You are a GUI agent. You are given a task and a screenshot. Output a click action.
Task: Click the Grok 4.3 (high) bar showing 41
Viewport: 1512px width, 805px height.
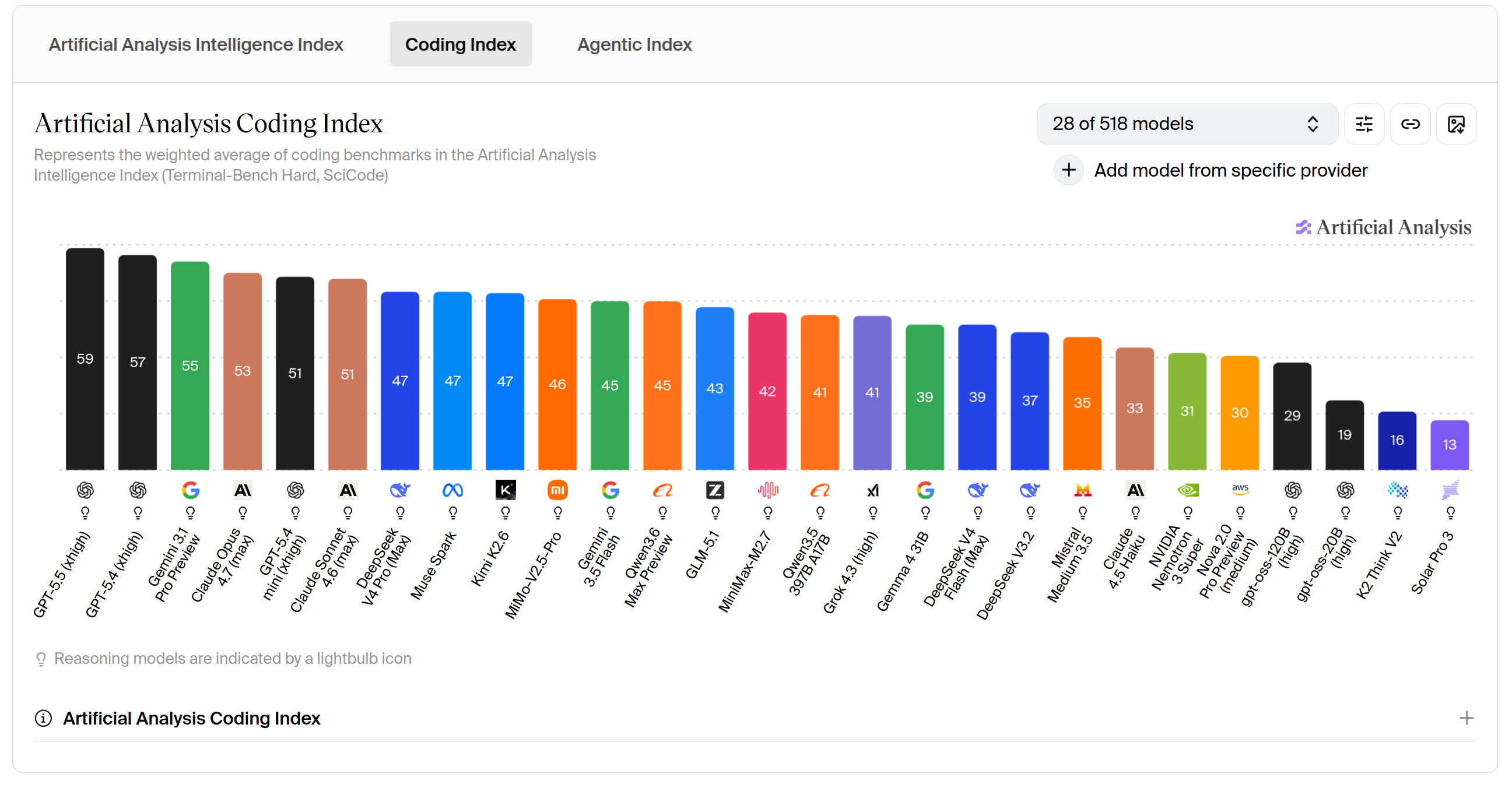pyautogui.click(x=873, y=393)
